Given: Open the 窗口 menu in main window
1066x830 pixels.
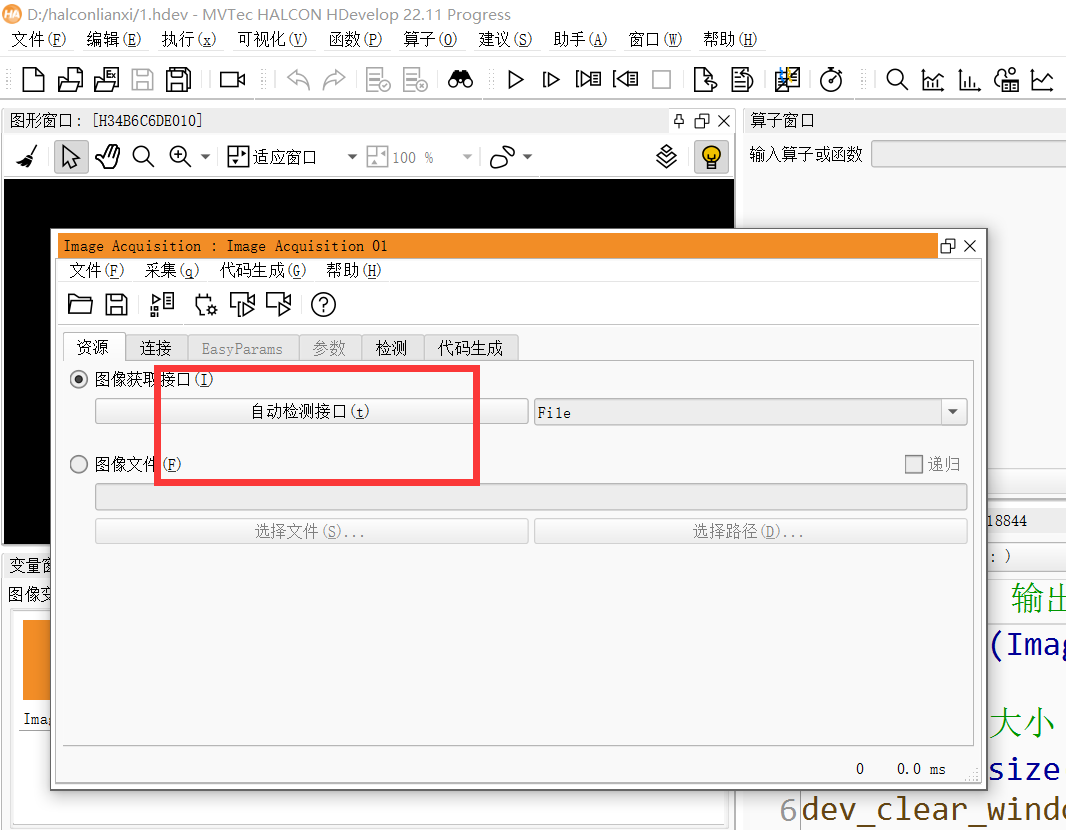Looking at the screenshot, I should [655, 39].
